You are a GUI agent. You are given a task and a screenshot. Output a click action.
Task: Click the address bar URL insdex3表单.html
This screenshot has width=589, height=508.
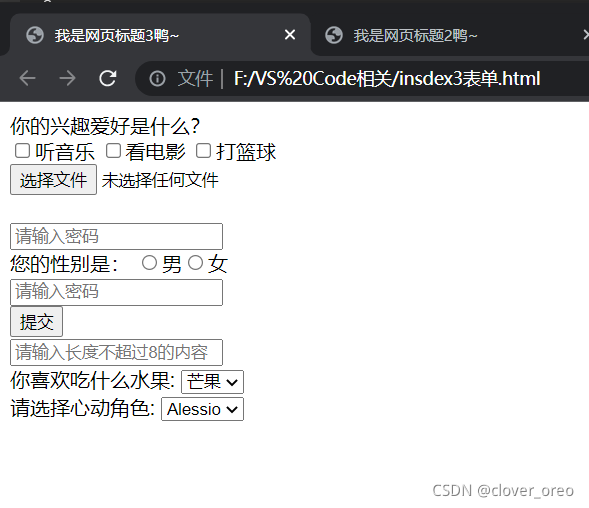(x=387, y=79)
